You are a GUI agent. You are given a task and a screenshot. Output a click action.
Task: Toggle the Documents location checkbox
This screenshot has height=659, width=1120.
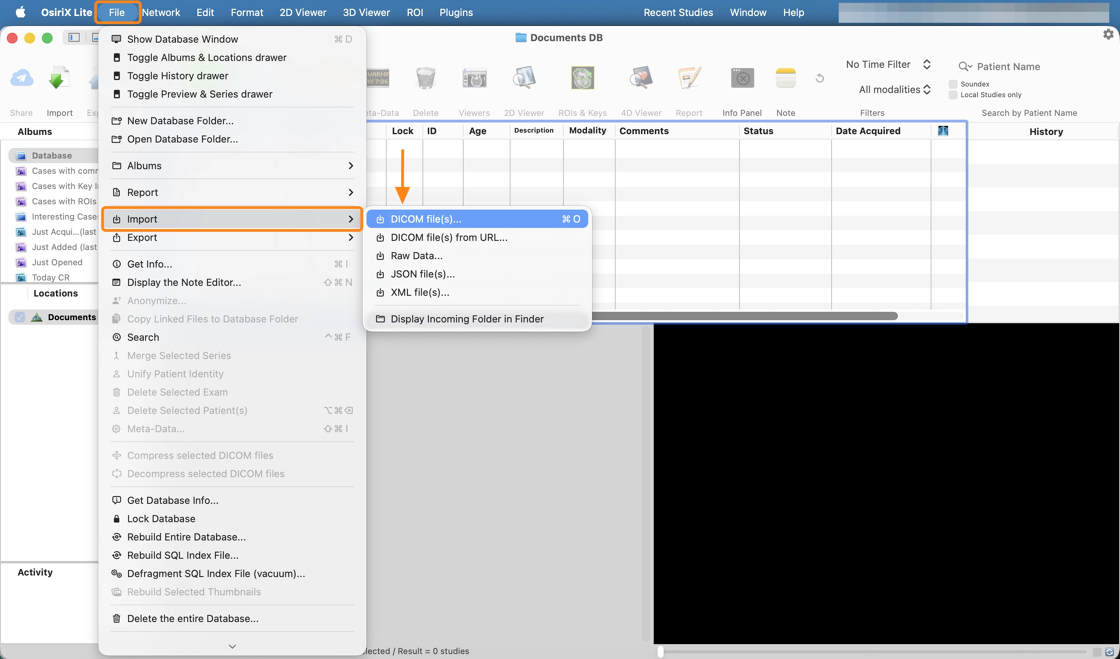click(x=19, y=317)
